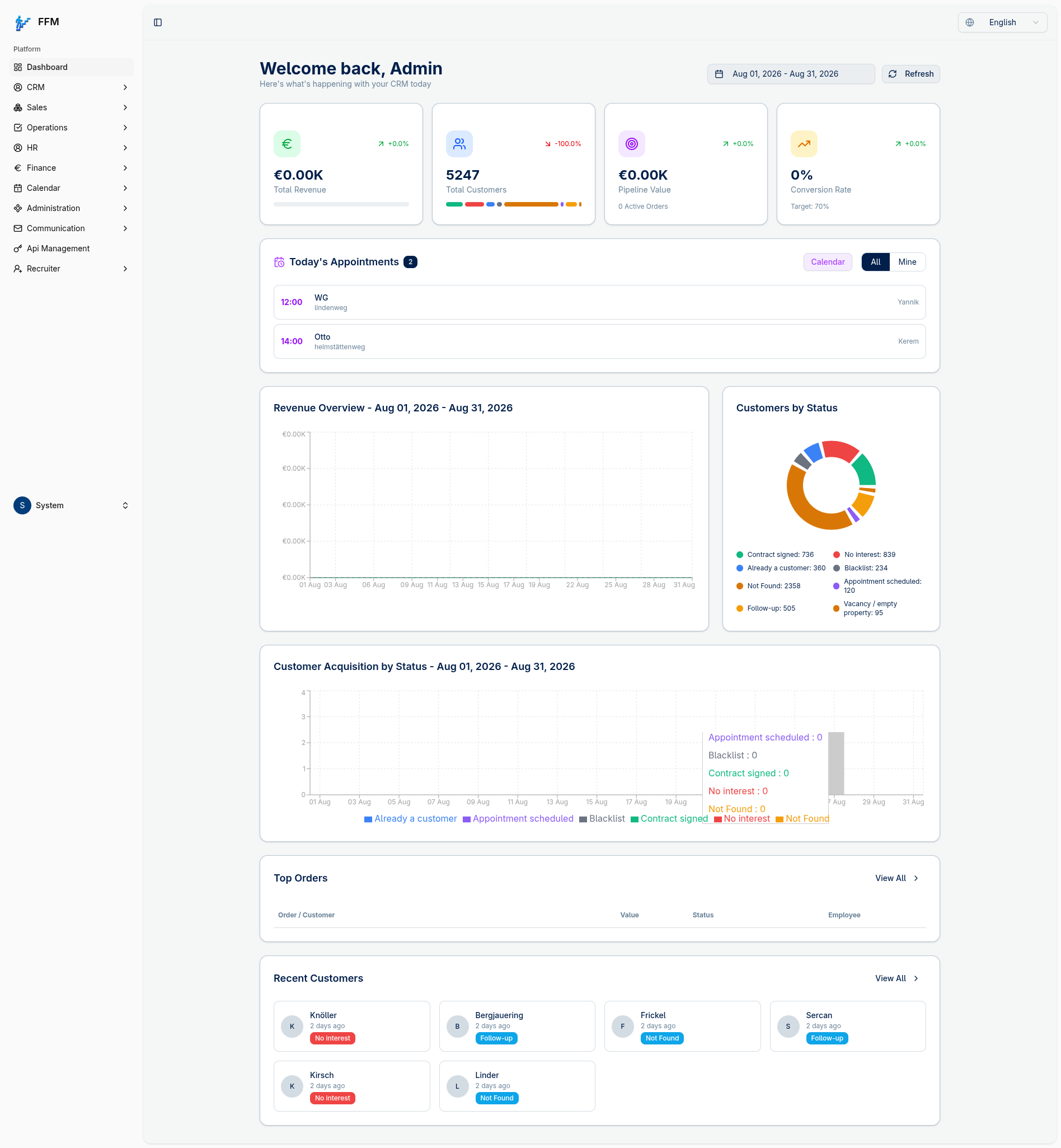Refresh the dashboard data
The width and height of the screenshot is (1061, 1148).
click(910, 74)
